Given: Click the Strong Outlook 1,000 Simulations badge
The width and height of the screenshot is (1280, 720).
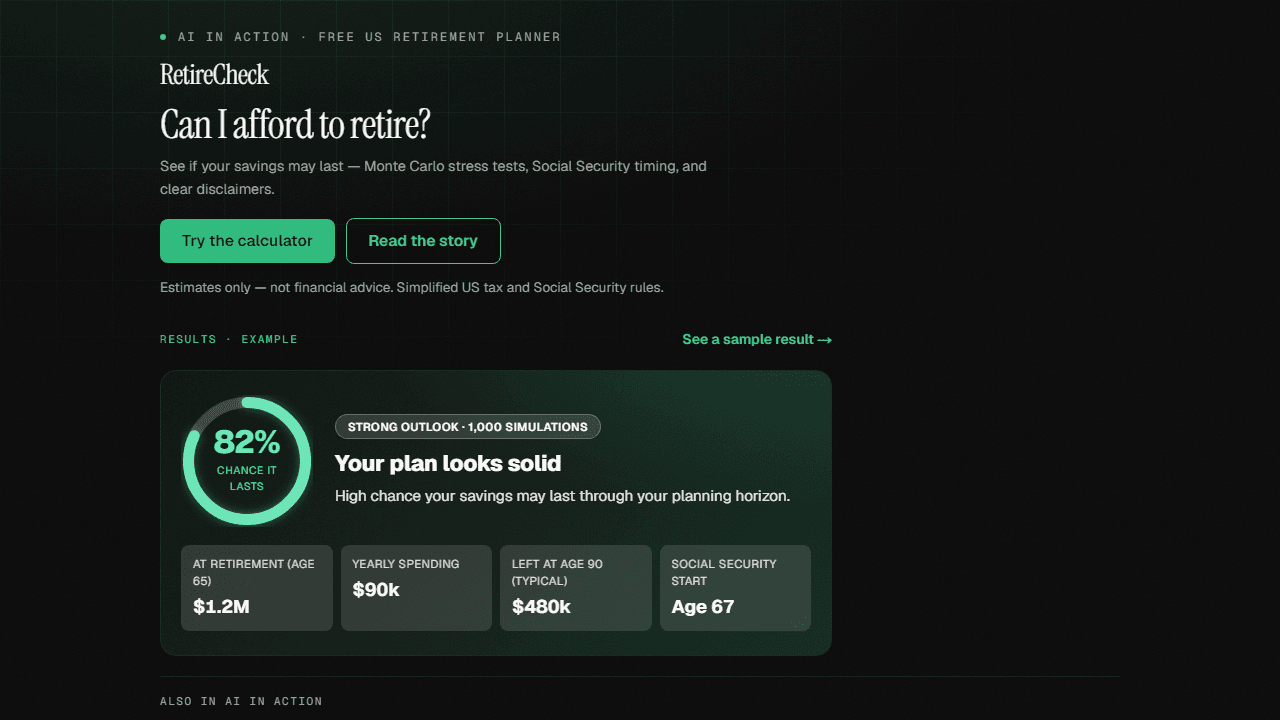Looking at the screenshot, I should point(468,427).
